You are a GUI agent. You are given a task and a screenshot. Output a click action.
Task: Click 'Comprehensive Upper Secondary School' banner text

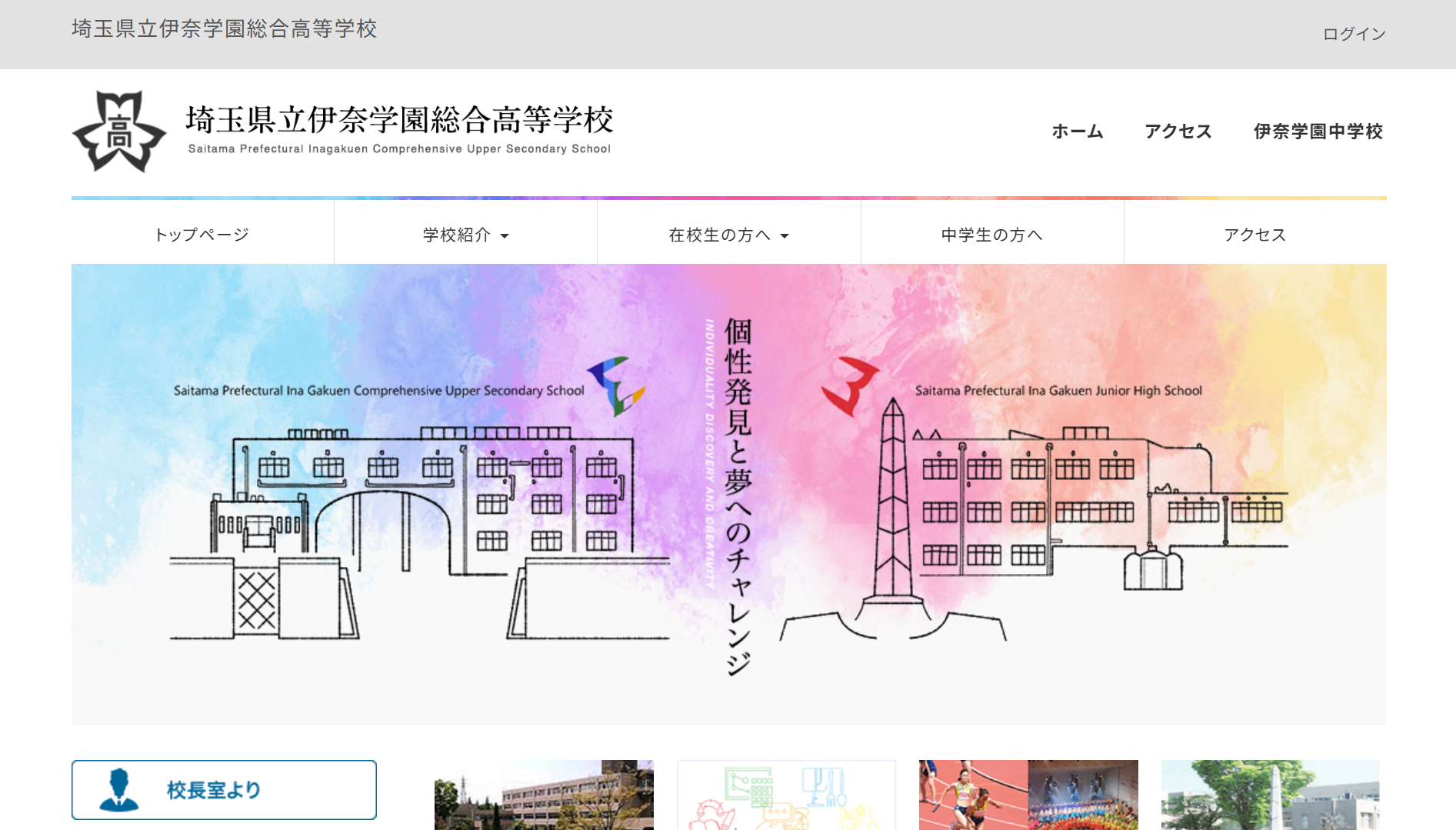click(469, 391)
